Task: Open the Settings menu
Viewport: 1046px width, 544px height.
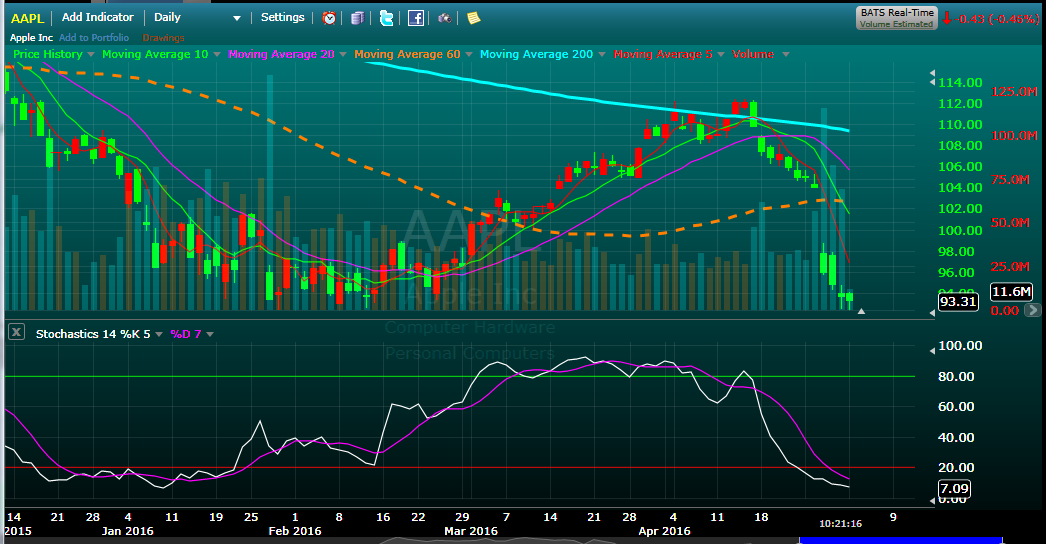Action: 283,17
